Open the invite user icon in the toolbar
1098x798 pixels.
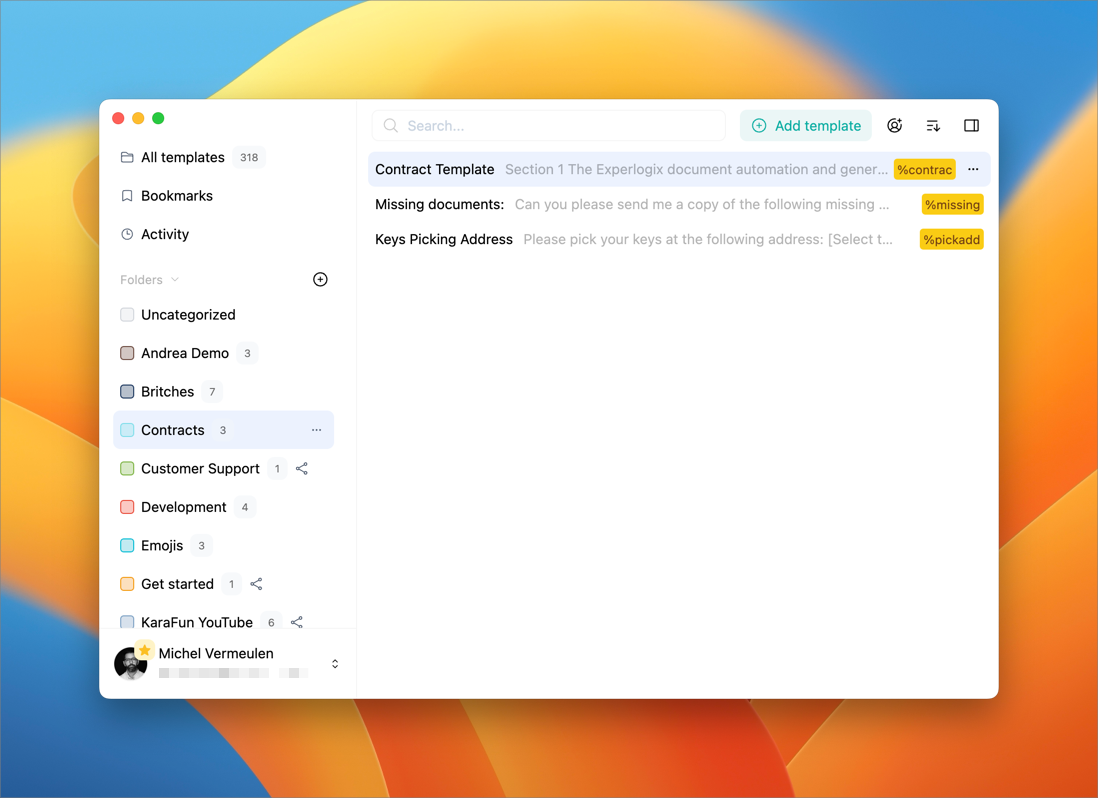pyautogui.click(x=894, y=125)
